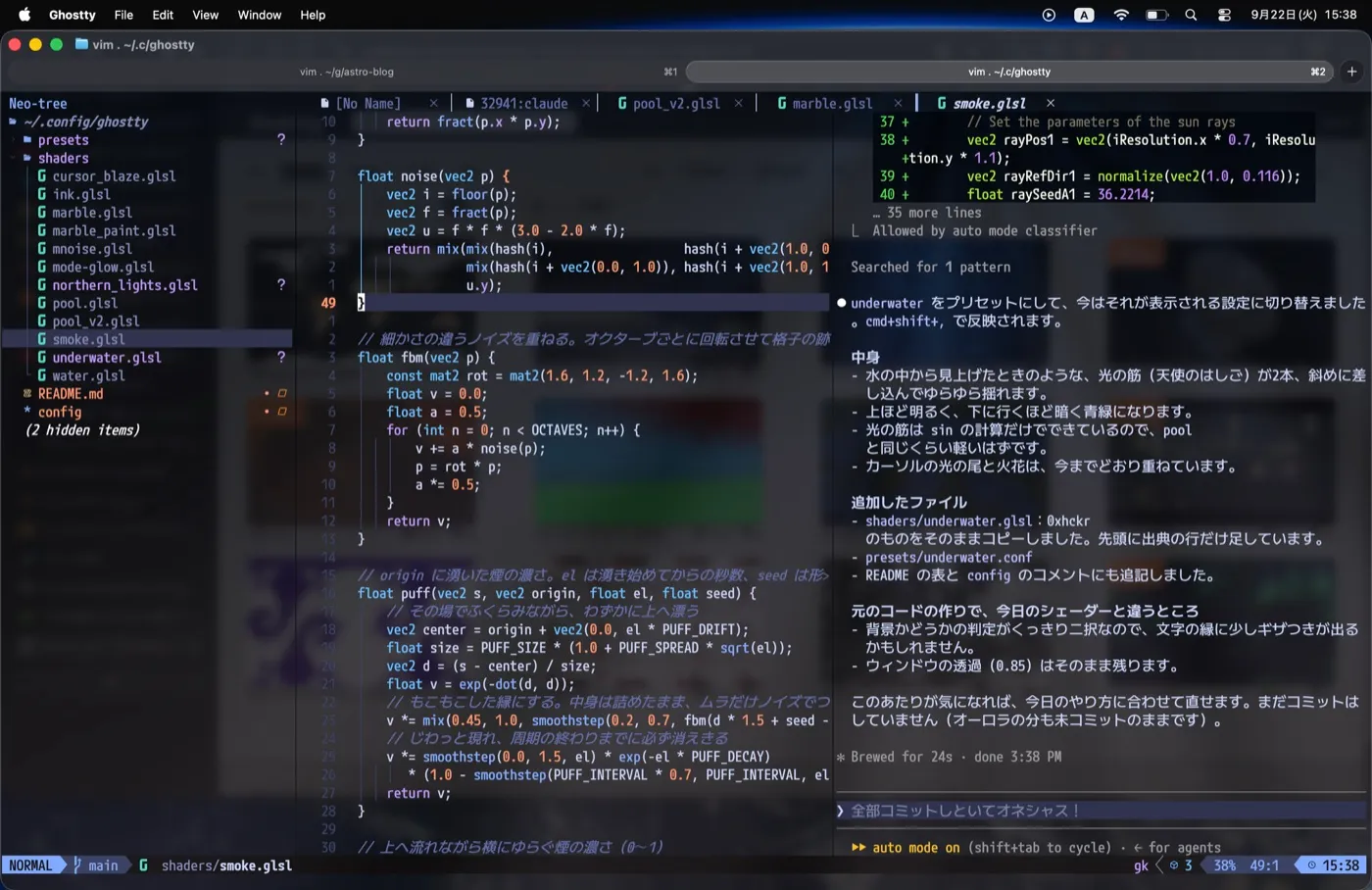1372x890 pixels.
Task: Select the [No Name] buffer tab
Action: [367, 103]
